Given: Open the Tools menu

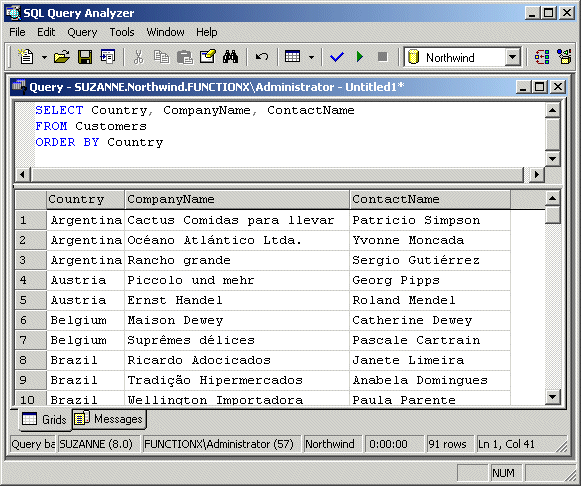Looking at the screenshot, I should pyautogui.click(x=122, y=32).
